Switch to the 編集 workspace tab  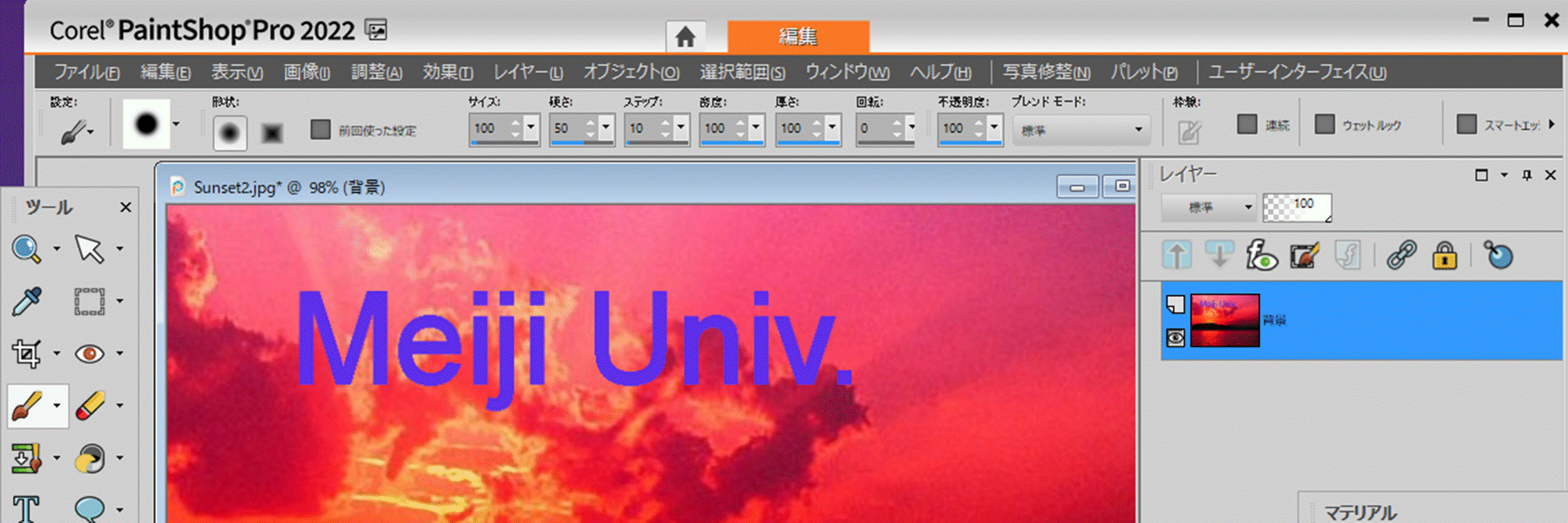click(x=798, y=37)
